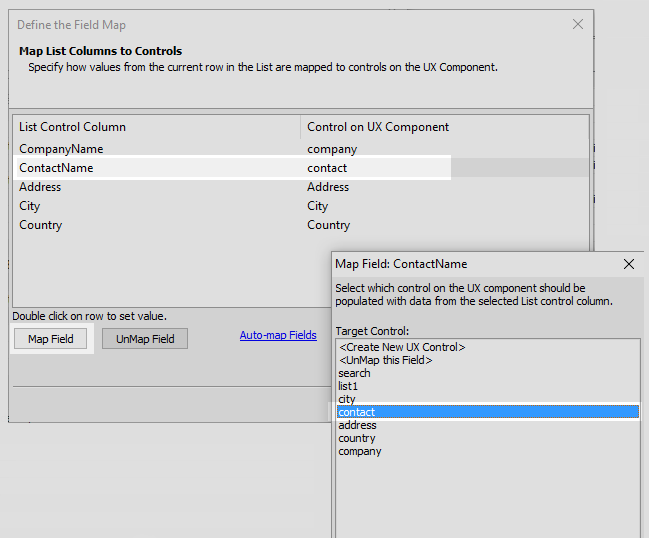Screen dimensions: 649x538
Task: Select the City row in the field map
Action: [x=301, y=206]
